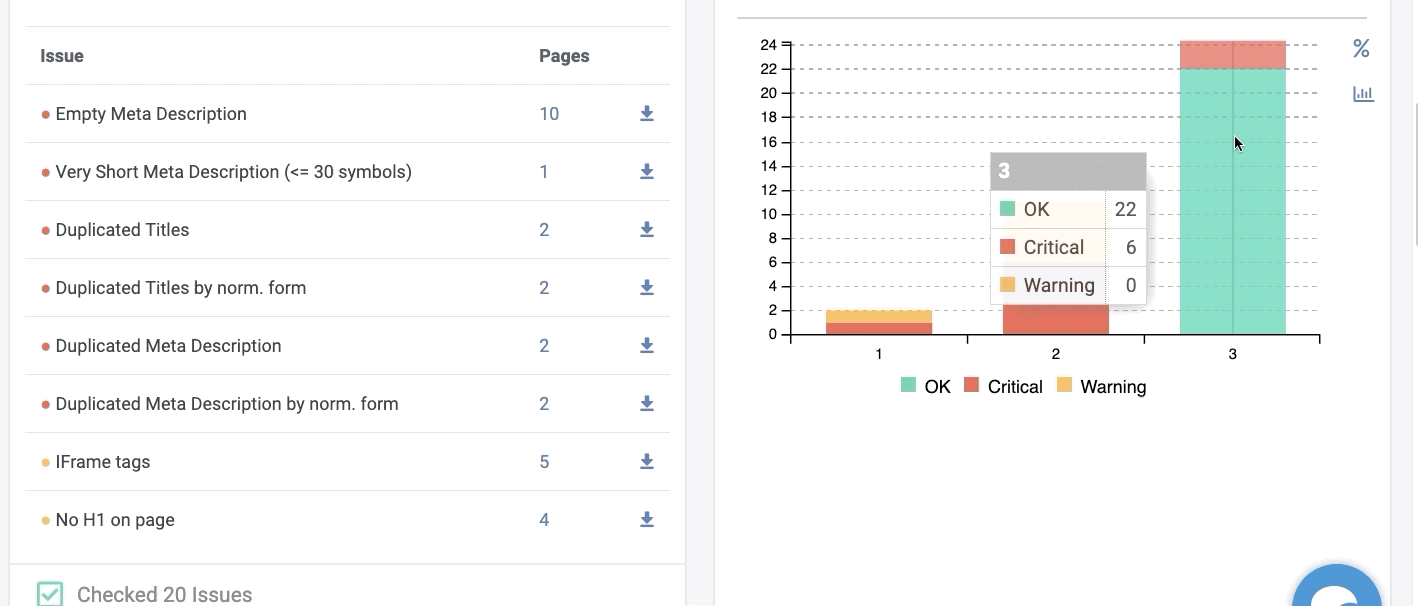This screenshot has height=606, width=1418.
Task: Click the x-axis label 3 under the chart
Action: [x=1232, y=354]
